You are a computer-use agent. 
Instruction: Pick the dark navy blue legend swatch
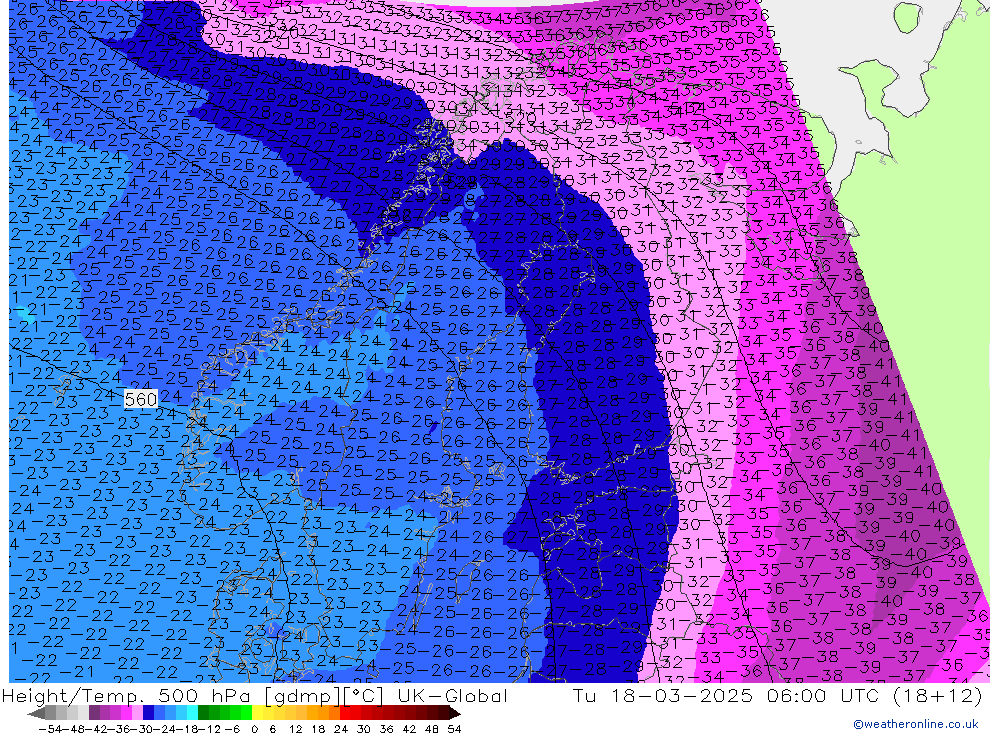click(x=148, y=713)
